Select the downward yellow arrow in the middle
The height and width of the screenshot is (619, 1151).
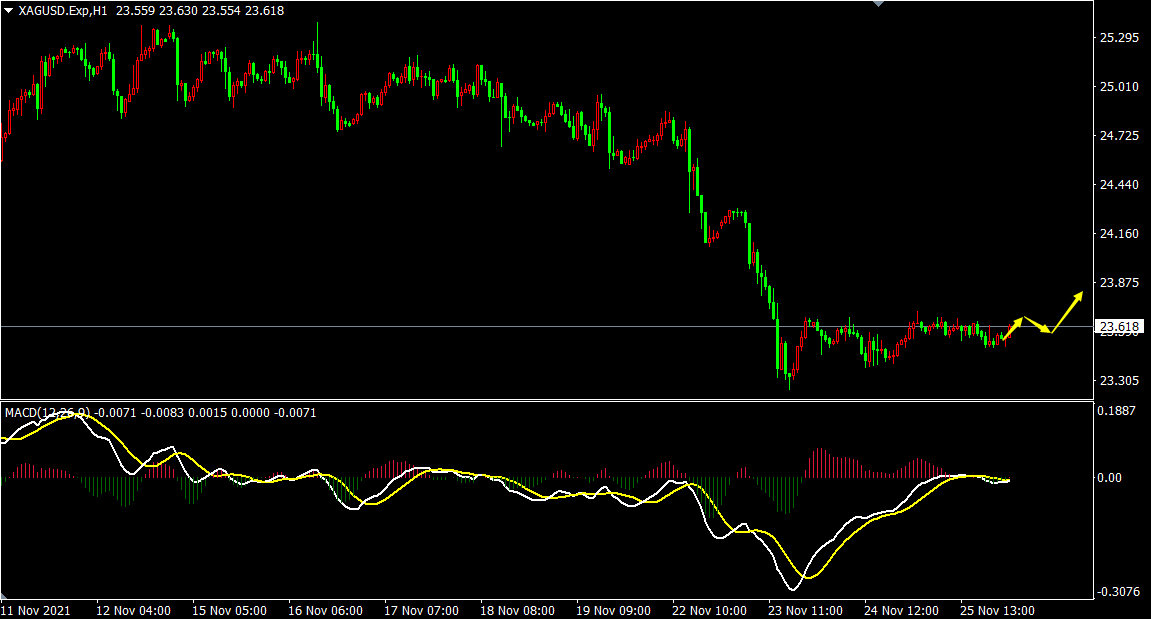(1038, 326)
